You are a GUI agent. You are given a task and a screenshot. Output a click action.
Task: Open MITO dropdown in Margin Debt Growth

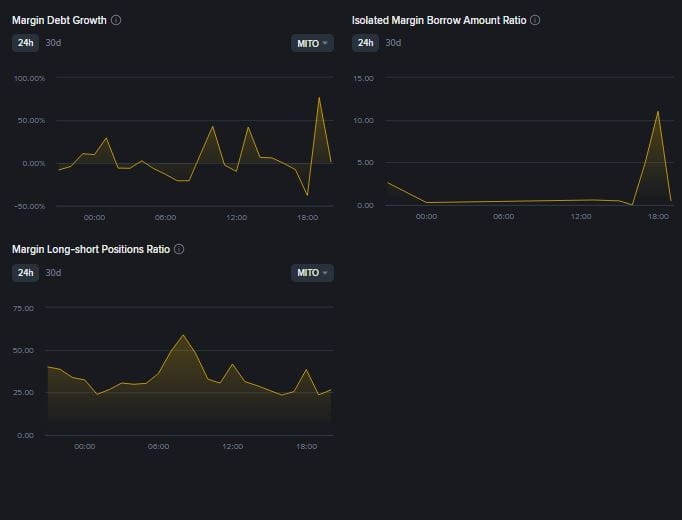click(x=312, y=43)
